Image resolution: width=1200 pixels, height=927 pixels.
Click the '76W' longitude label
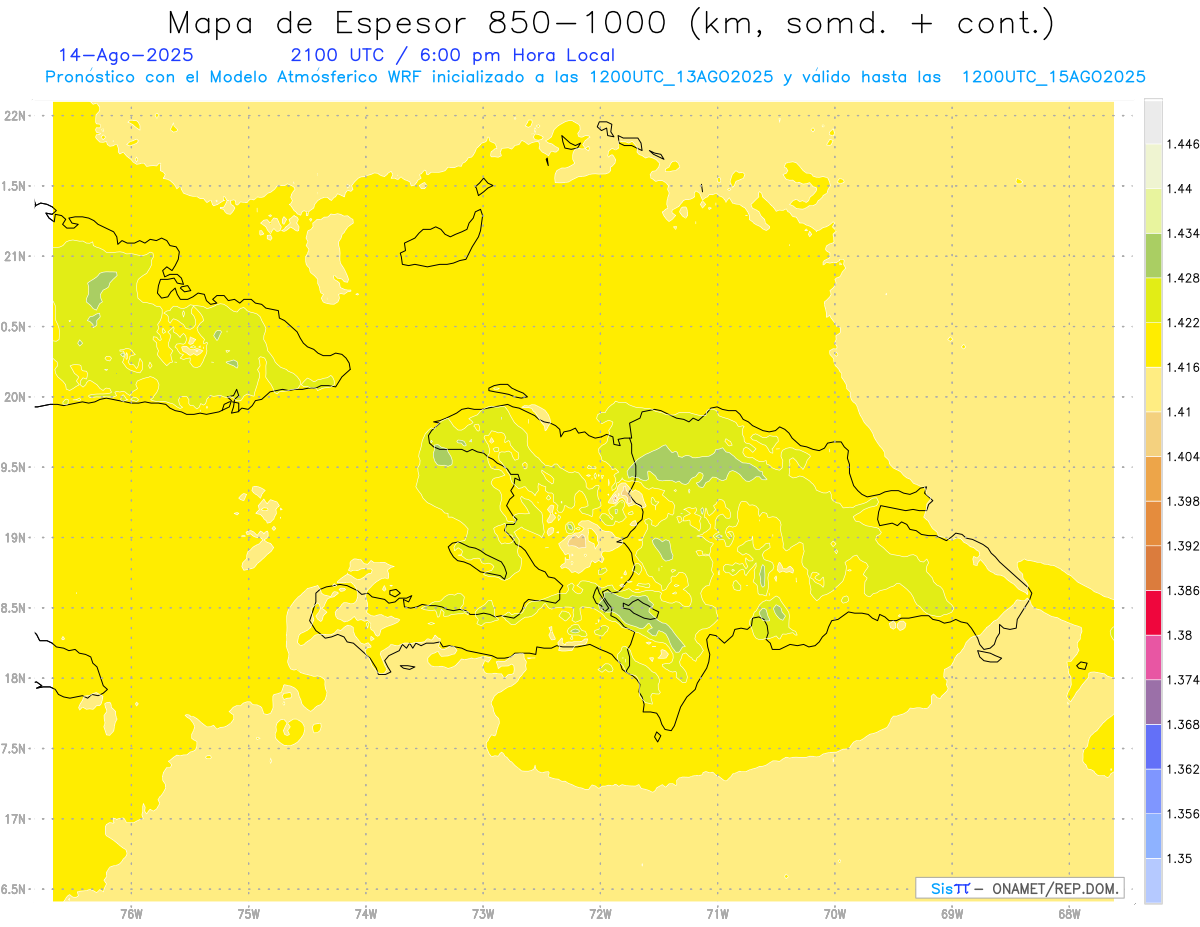coord(131,914)
